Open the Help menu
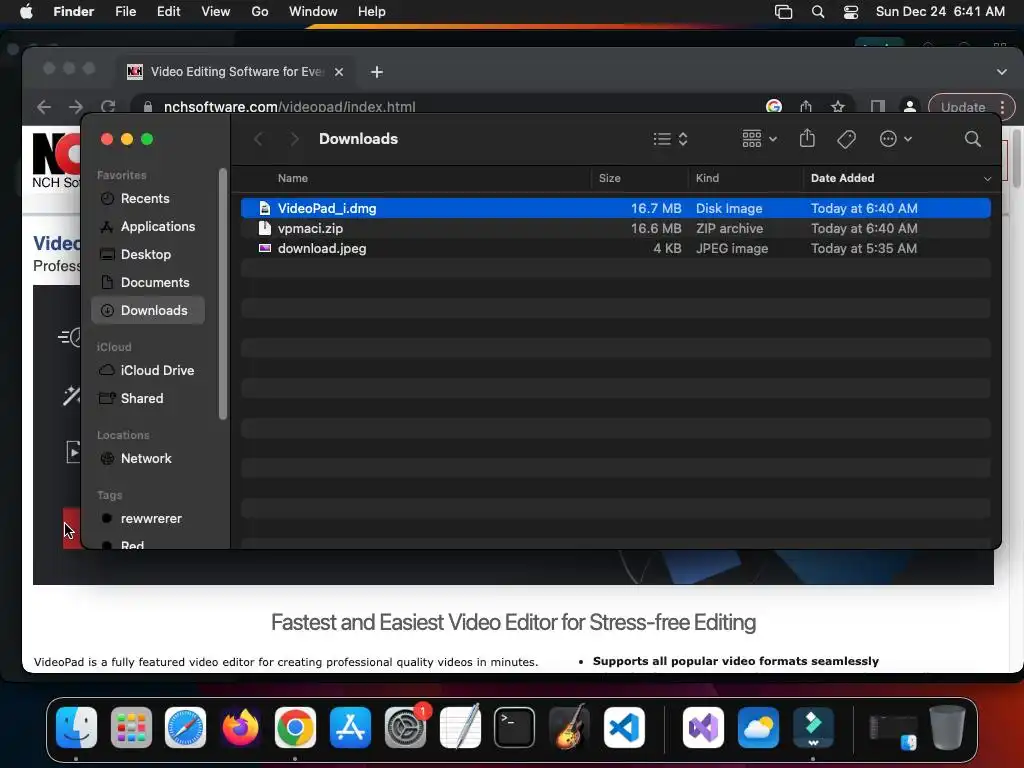This screenshot has height=768, width=1024. 372,12
